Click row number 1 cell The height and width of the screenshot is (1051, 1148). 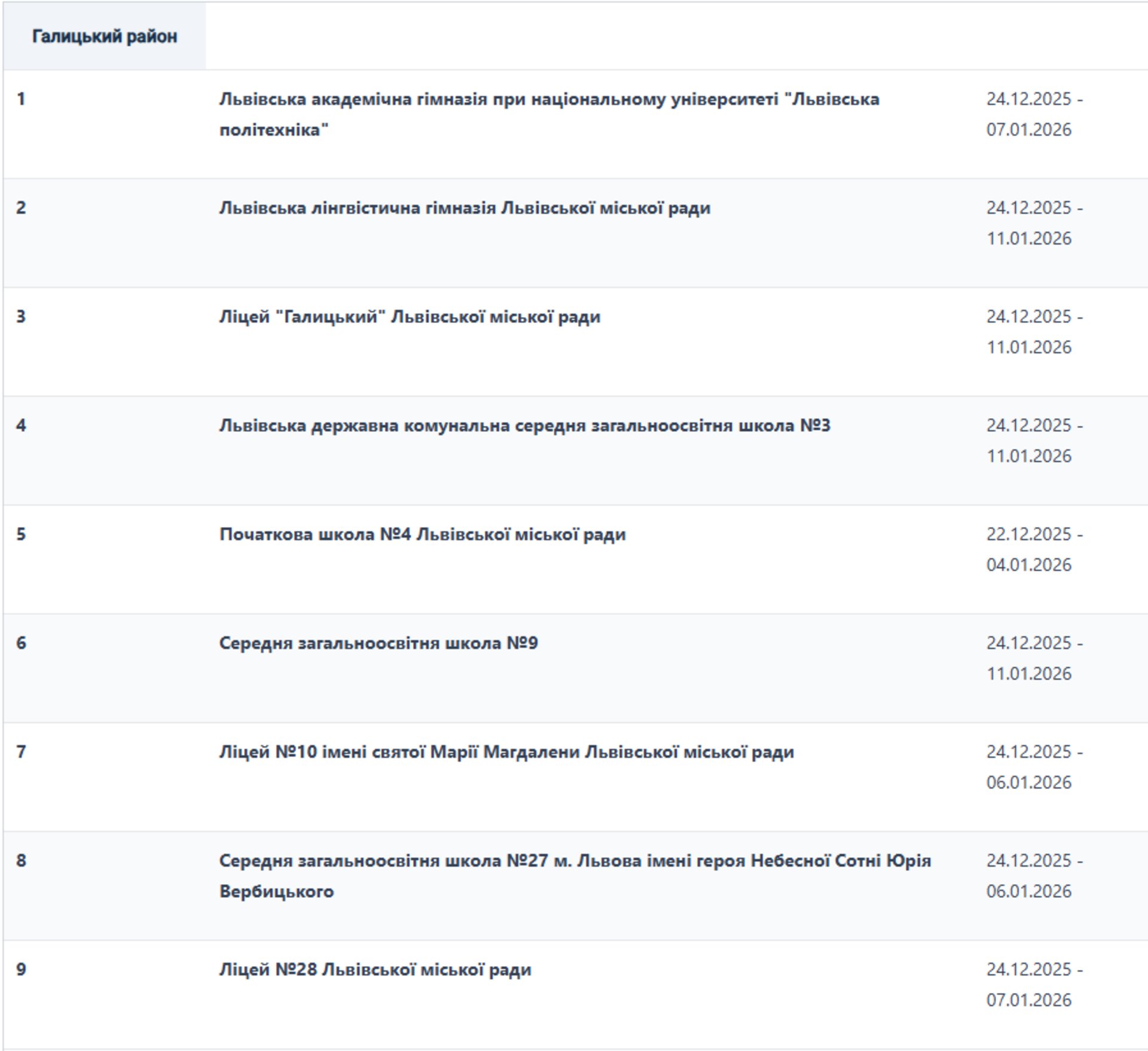(21, 99)
